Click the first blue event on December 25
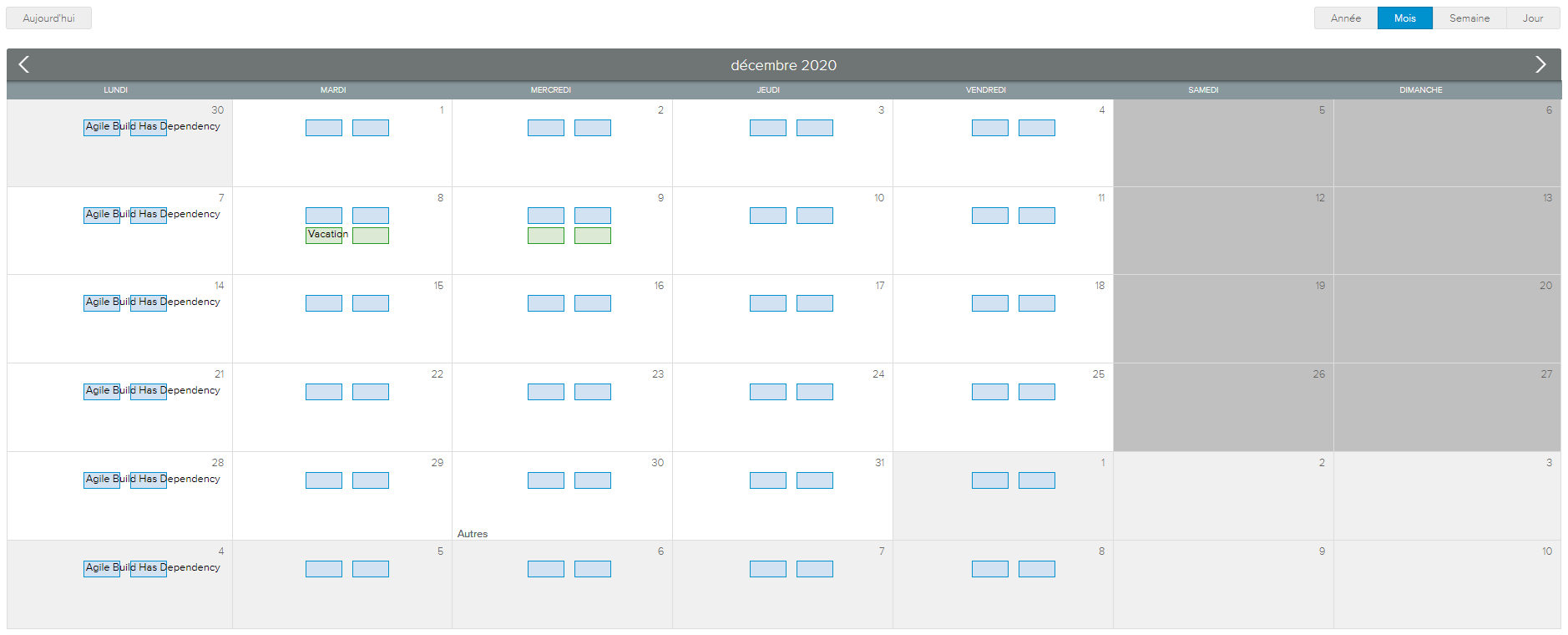Screen dimensions: 1568x635 pos(989,392)
